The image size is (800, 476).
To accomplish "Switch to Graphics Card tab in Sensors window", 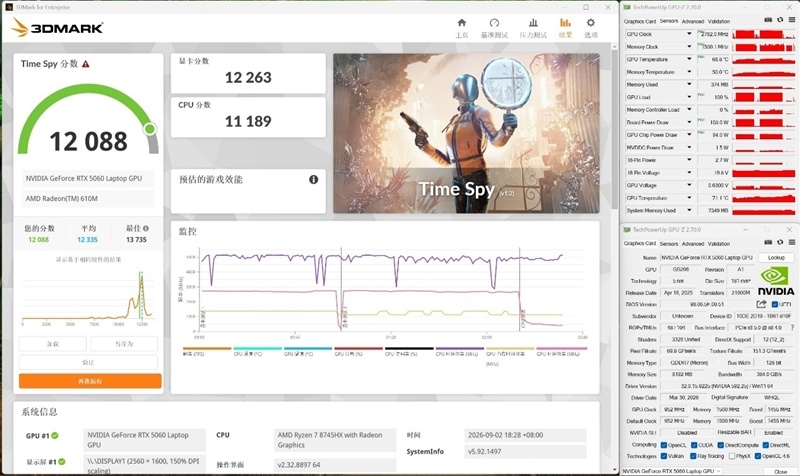I will tap(640, 21).
